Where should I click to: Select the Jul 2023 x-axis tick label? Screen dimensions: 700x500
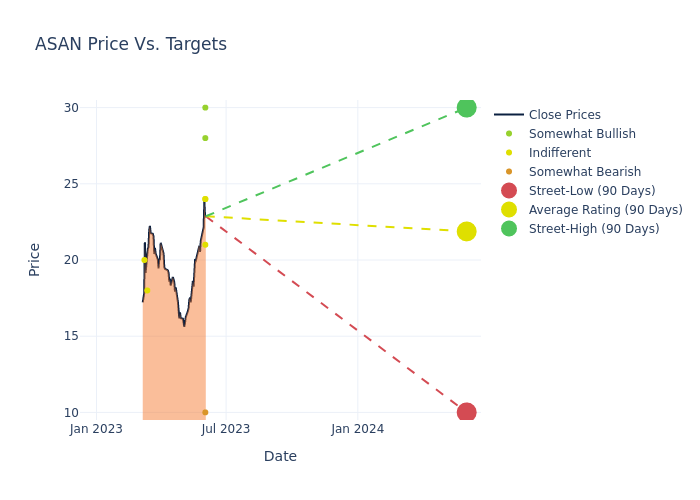tap(226, 429)
